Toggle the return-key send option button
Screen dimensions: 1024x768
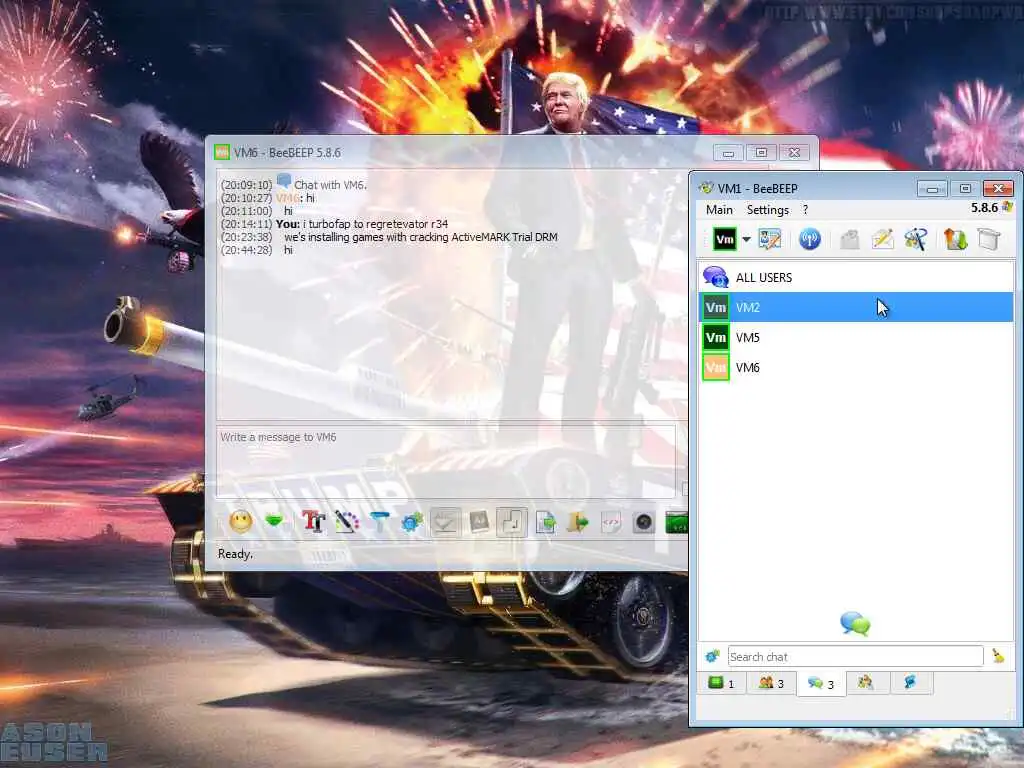point(511,522)
